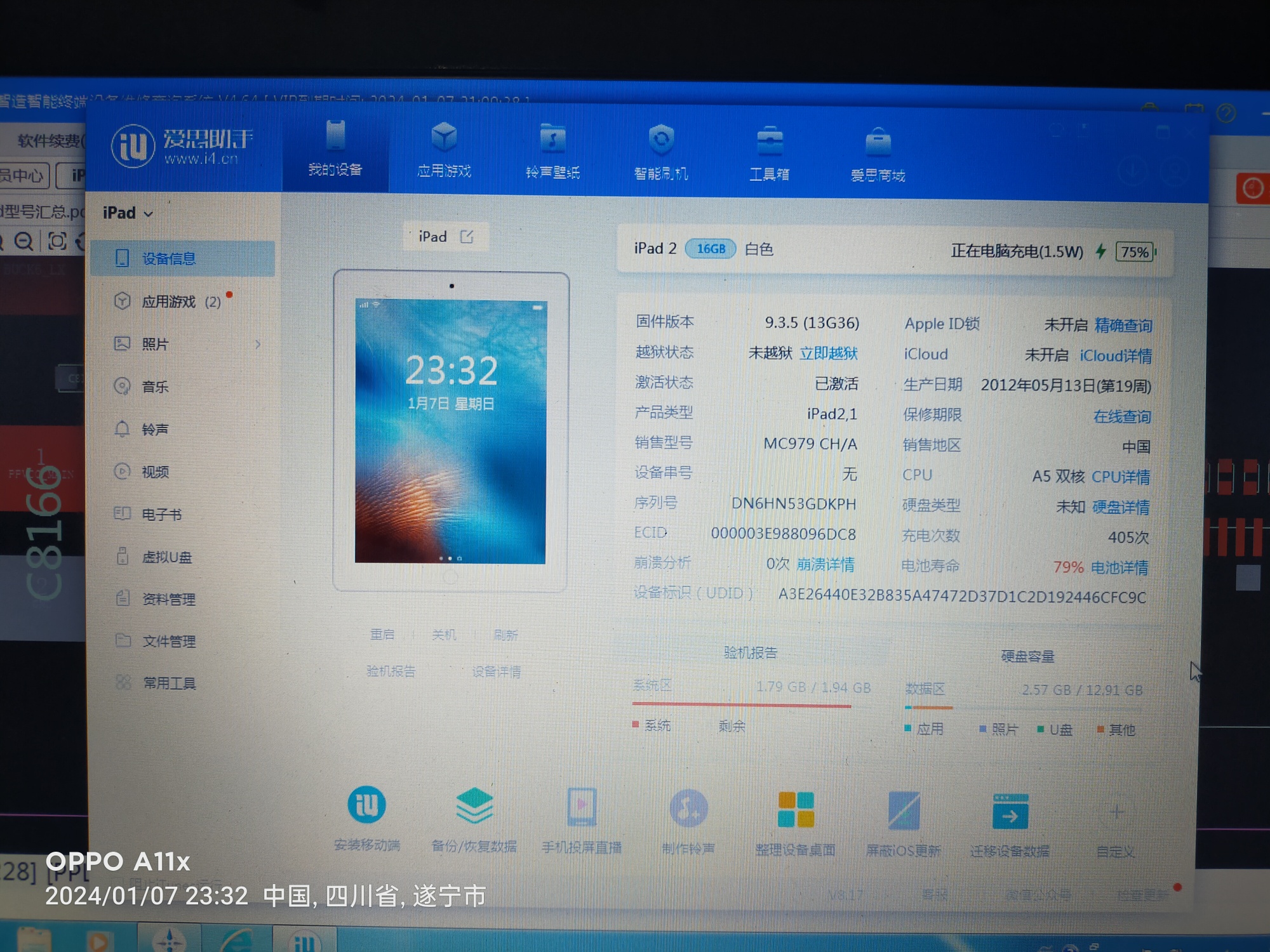Image resolution: width=1270 pixels, height=952 pixels.
Task: Click the 75% battery indicator
Action: 1136,252
